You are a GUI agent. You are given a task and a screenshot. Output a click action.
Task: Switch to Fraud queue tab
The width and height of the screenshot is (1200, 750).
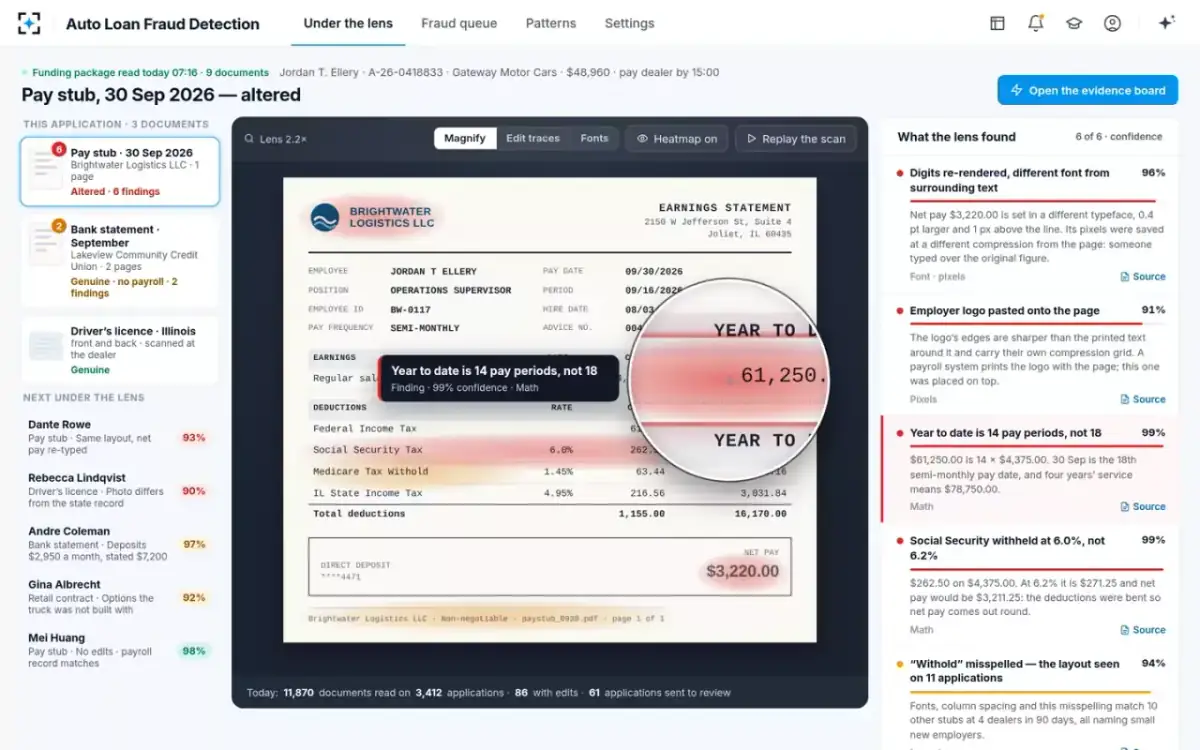(x=459, y=23)
